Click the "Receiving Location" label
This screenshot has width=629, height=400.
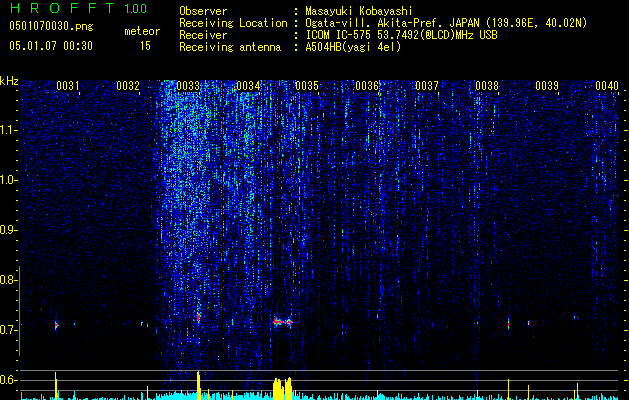click(x=233, y=23)
